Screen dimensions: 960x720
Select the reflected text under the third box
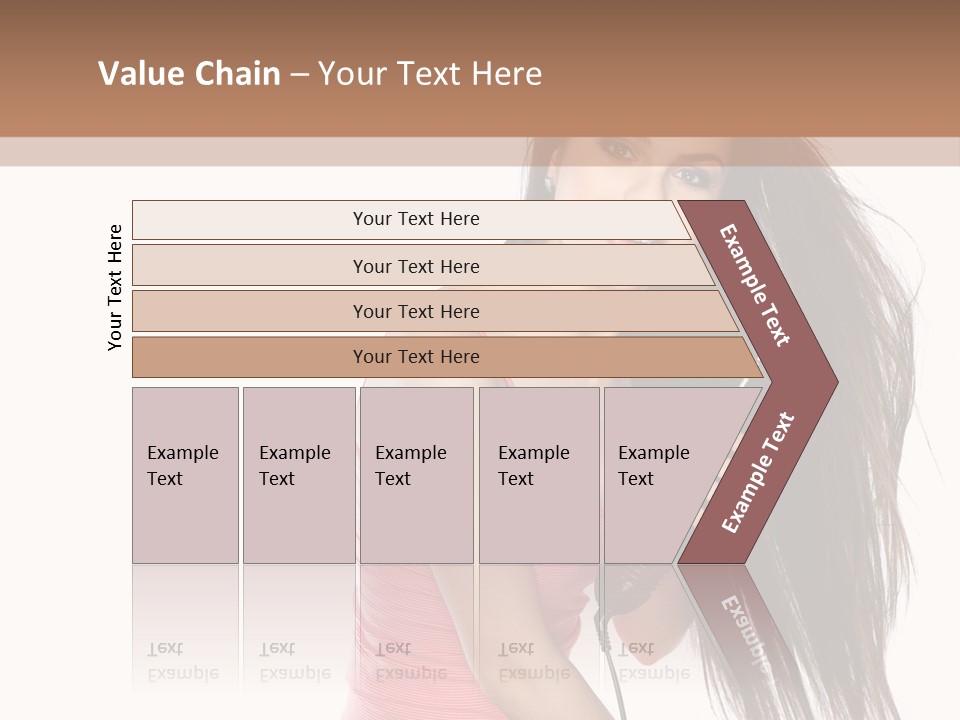tap(411, 661)
